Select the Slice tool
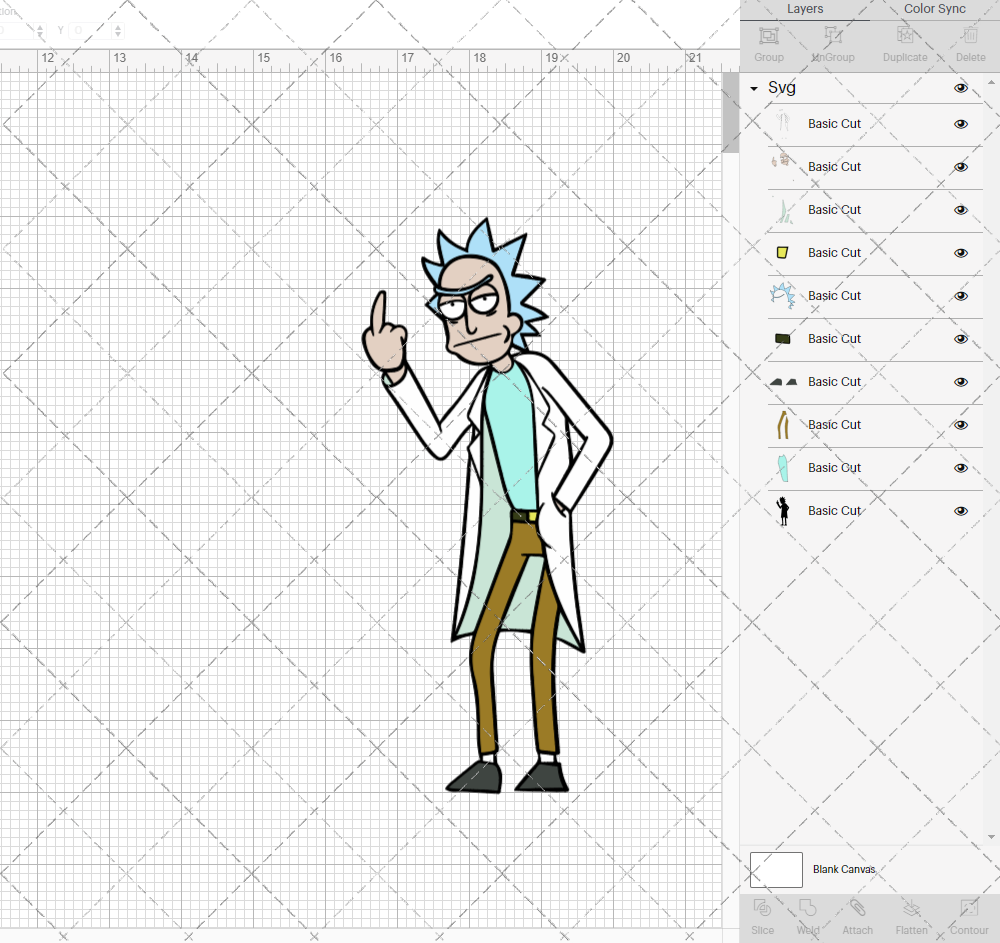Screen dimensions: 1000x943 762,915
